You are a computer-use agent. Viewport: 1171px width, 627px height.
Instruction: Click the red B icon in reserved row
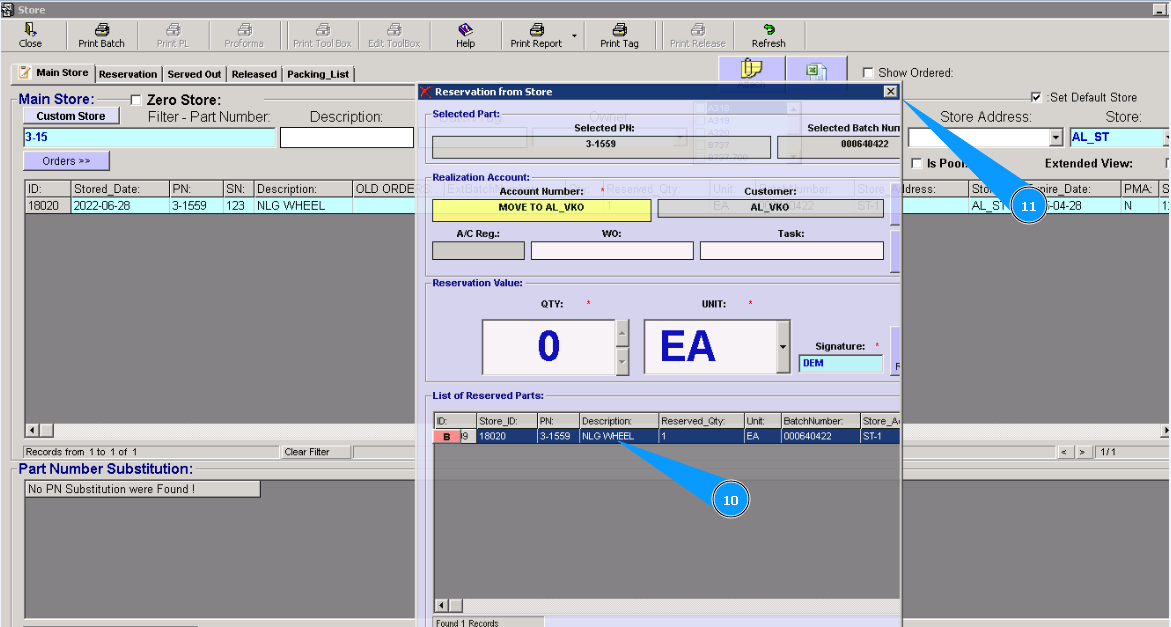pos(446,436)
